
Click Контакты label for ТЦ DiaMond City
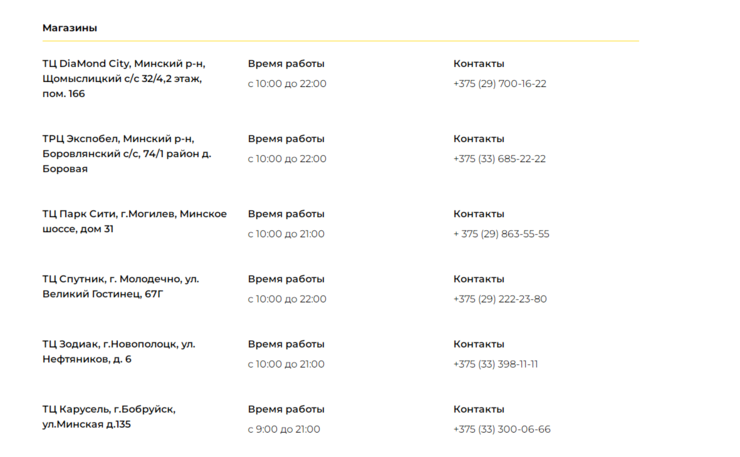point(478,64)
